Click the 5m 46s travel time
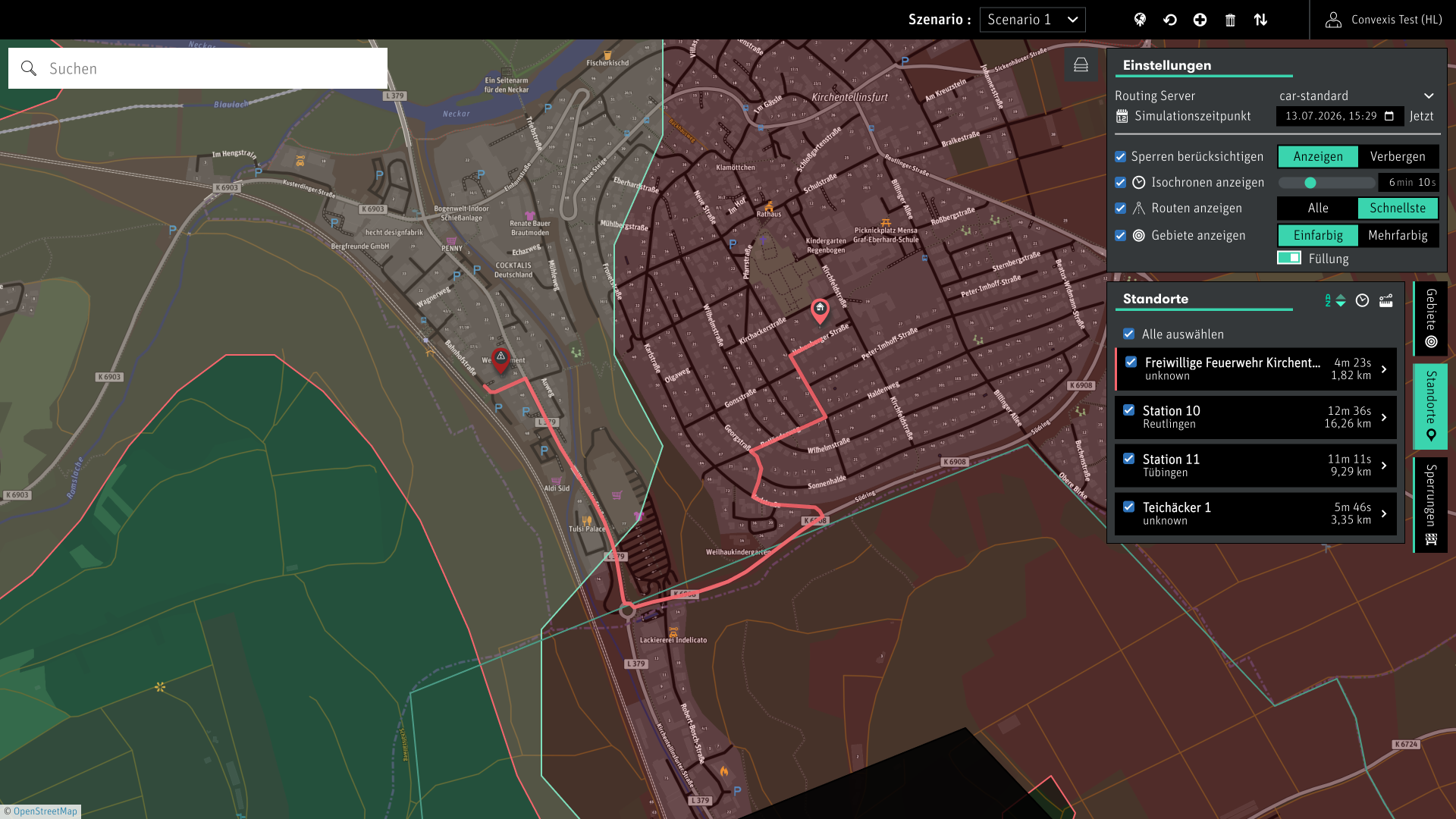Screen dimensions: 1456x819 pyautogui.click(x=1353, y=507)
